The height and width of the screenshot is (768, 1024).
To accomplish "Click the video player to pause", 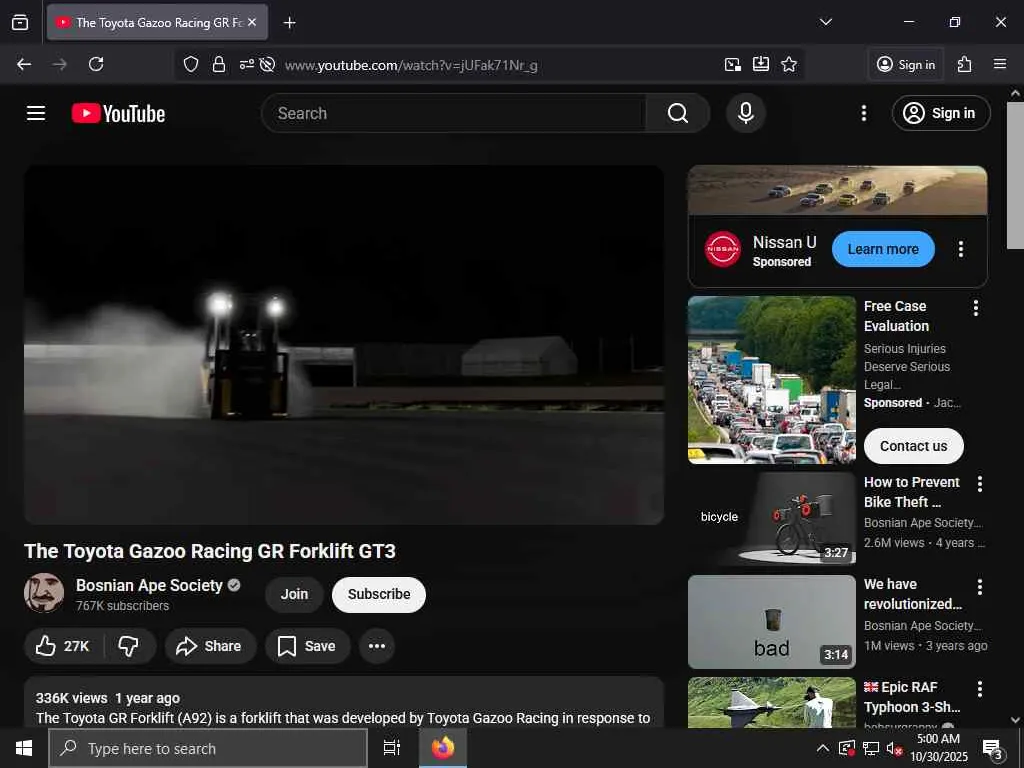I will pos(344,345).
